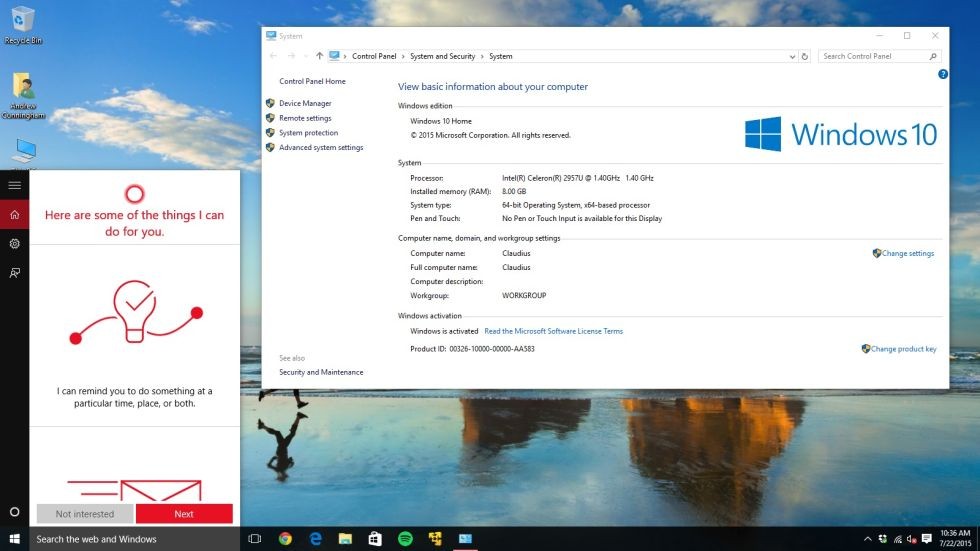
Task: Open Advanced system settings
Action: [x=321, y=147]
